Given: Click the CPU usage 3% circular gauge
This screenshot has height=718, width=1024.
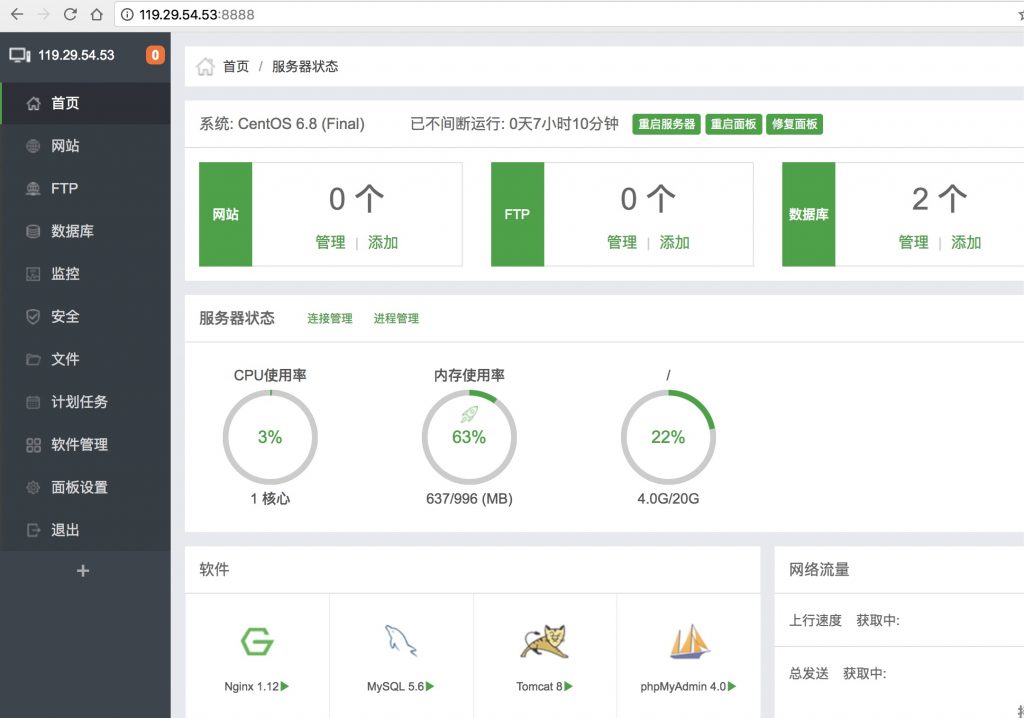Looking at the screenshot, I should click(x=270, y=437).
